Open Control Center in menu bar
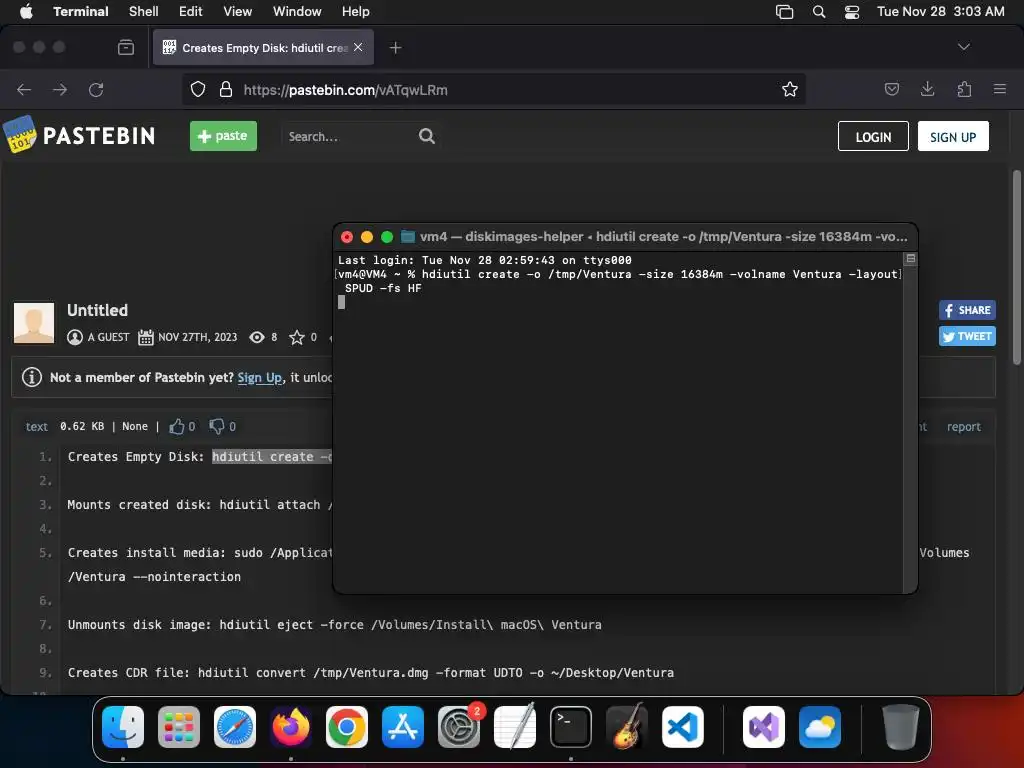The height and width of the screenshot is (768, 1024). click(x=852, y=11)
